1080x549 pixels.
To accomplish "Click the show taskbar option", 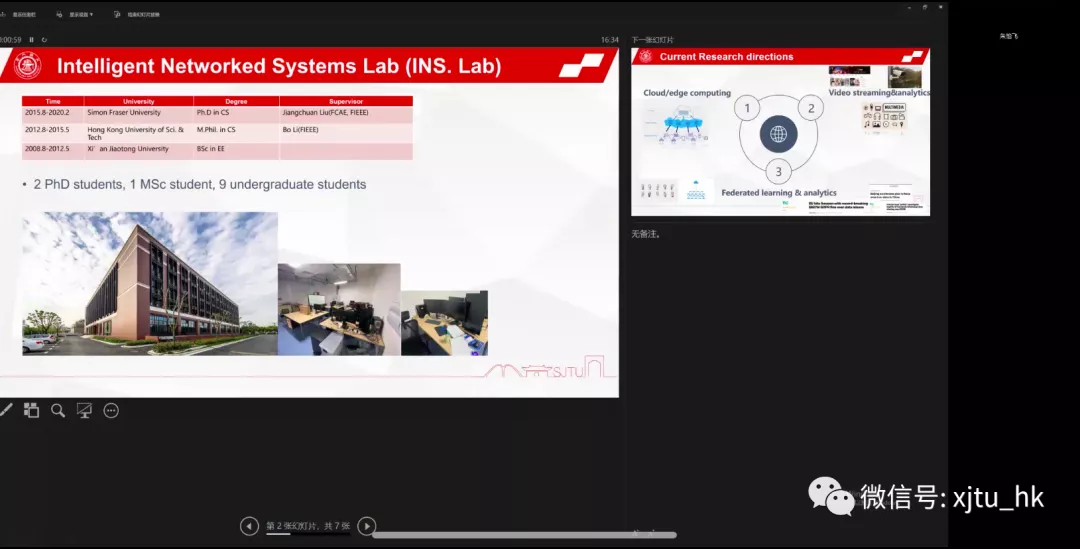I will 19,15.
